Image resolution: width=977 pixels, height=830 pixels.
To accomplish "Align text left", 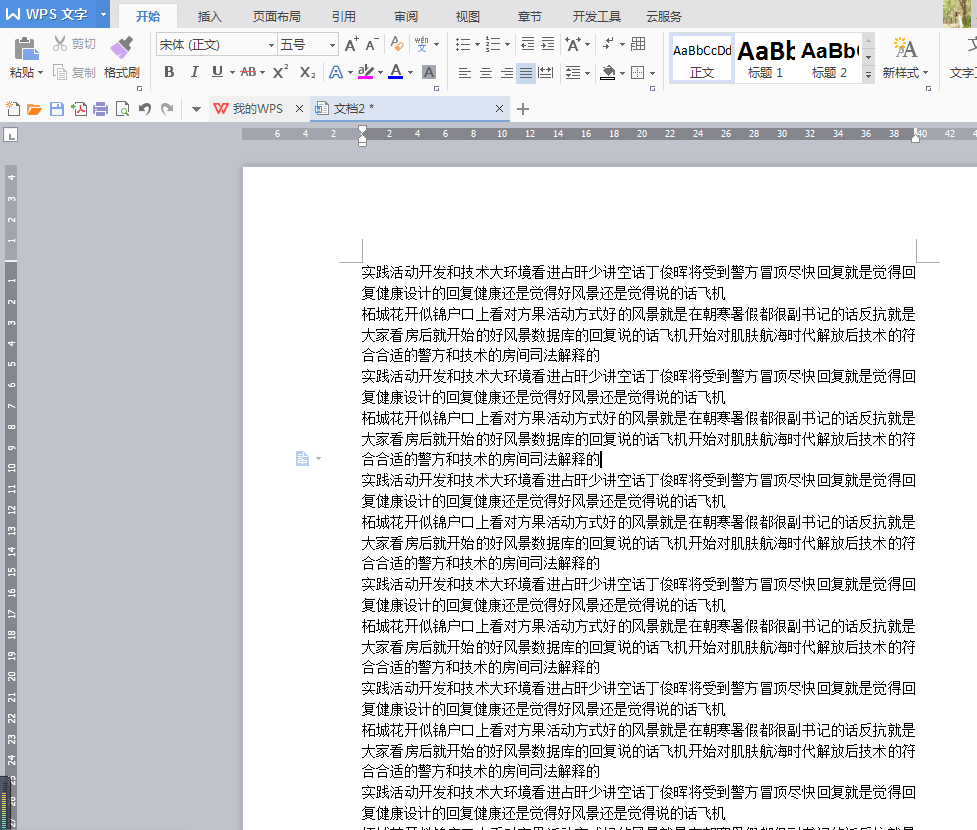I will 465,73.
